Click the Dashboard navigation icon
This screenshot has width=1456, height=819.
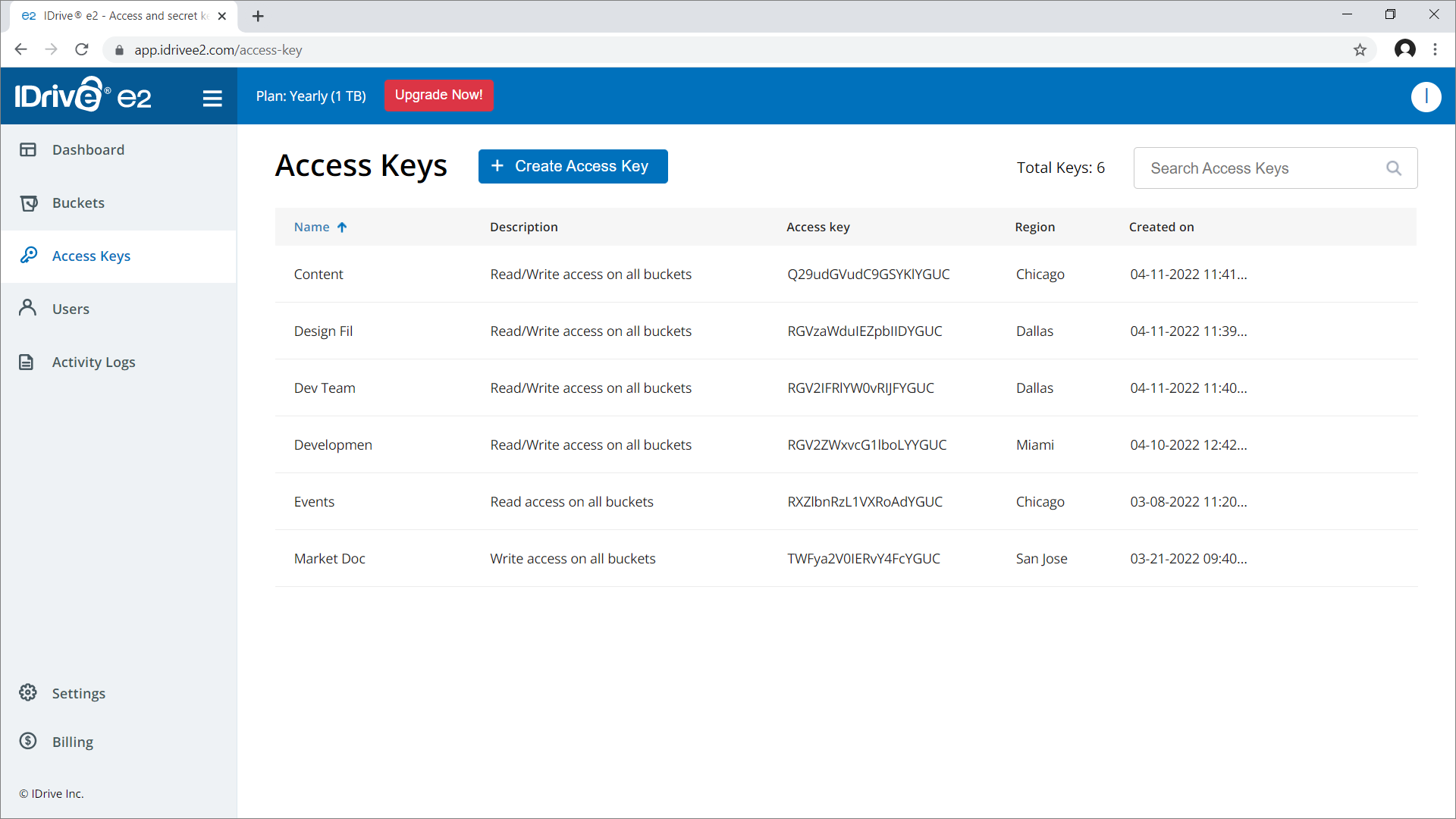tap(29, 149)
